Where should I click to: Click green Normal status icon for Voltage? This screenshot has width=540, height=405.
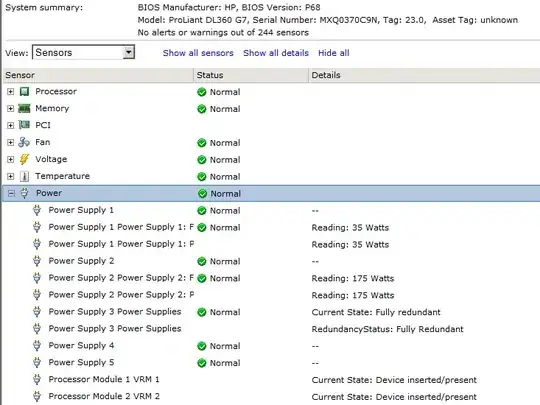coord(201,160)
